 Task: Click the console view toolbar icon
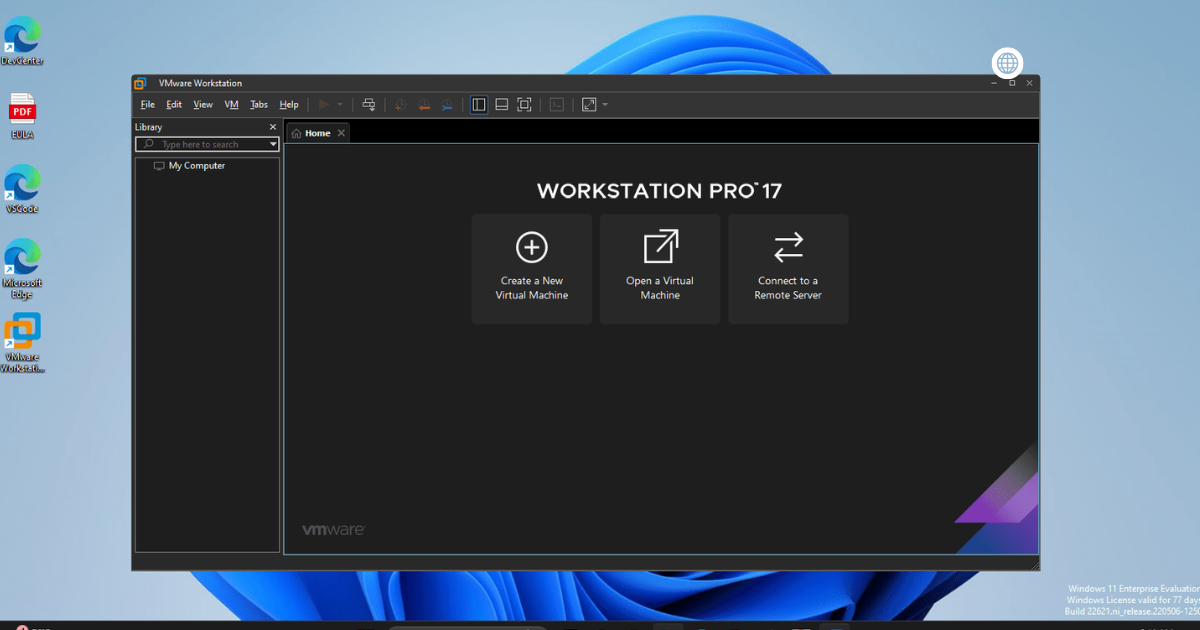(x=557, y=104)
